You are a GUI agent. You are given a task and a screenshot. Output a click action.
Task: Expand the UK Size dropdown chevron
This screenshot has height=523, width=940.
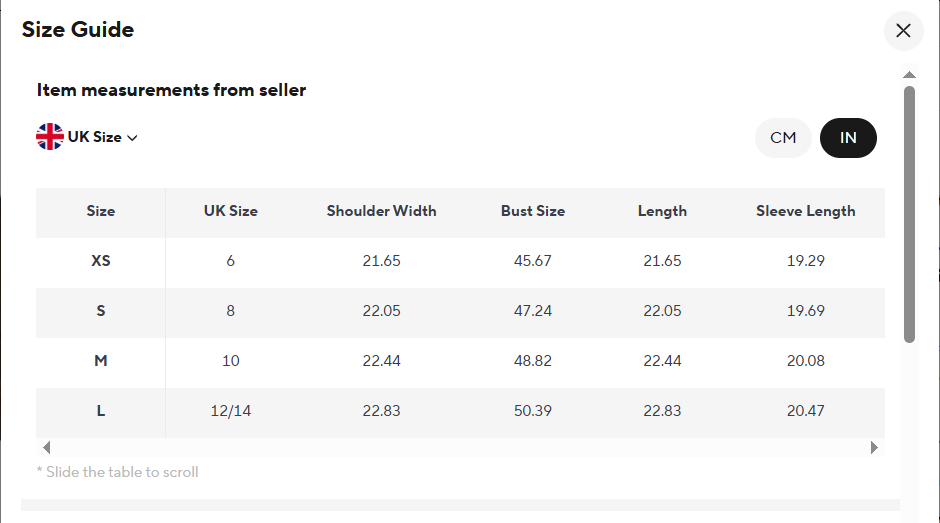click(132, 138)
